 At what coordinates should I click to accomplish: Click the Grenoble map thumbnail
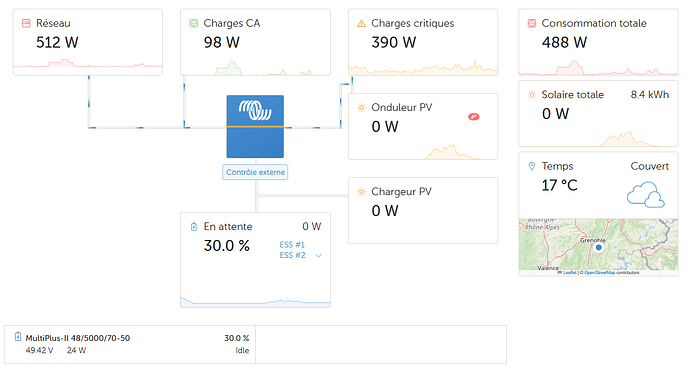598,245
